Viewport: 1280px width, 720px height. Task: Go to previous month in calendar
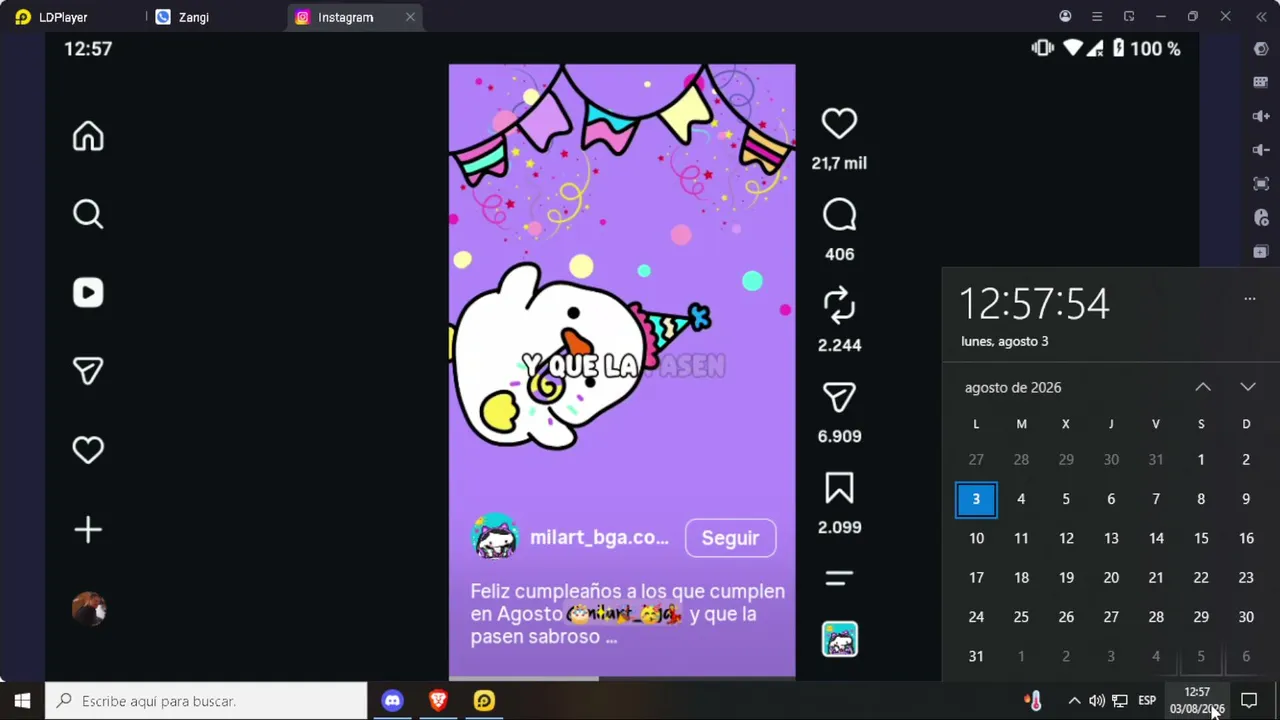1203,387
